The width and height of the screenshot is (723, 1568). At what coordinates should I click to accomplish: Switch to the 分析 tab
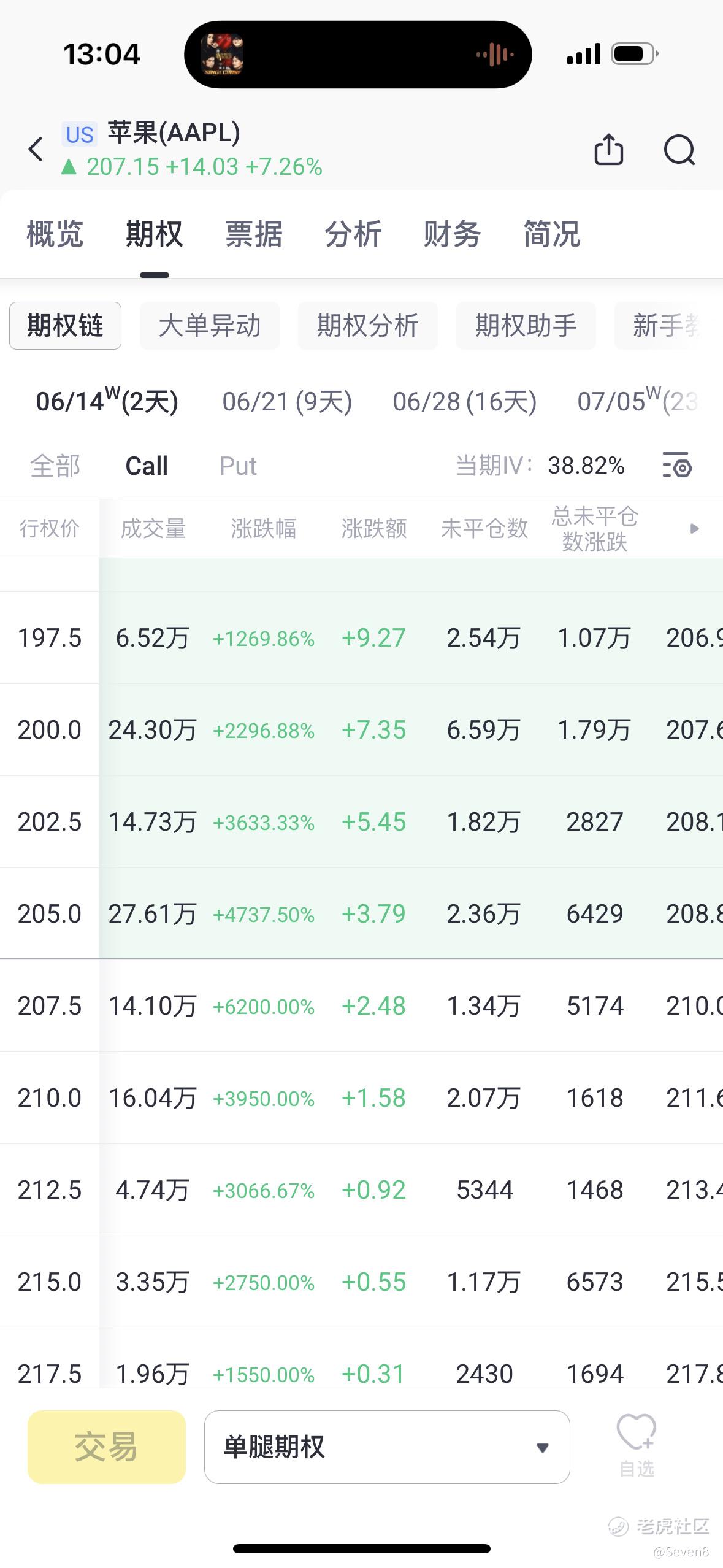click(x=353, y=234)
